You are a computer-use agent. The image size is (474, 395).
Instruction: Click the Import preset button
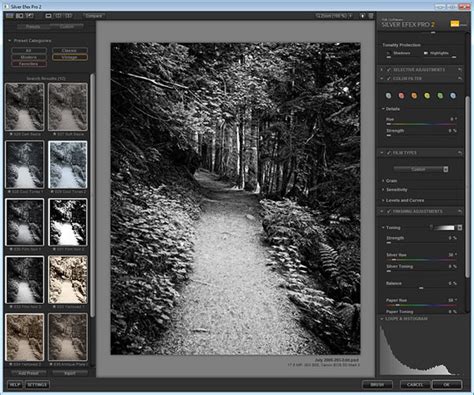click(70, 373)
